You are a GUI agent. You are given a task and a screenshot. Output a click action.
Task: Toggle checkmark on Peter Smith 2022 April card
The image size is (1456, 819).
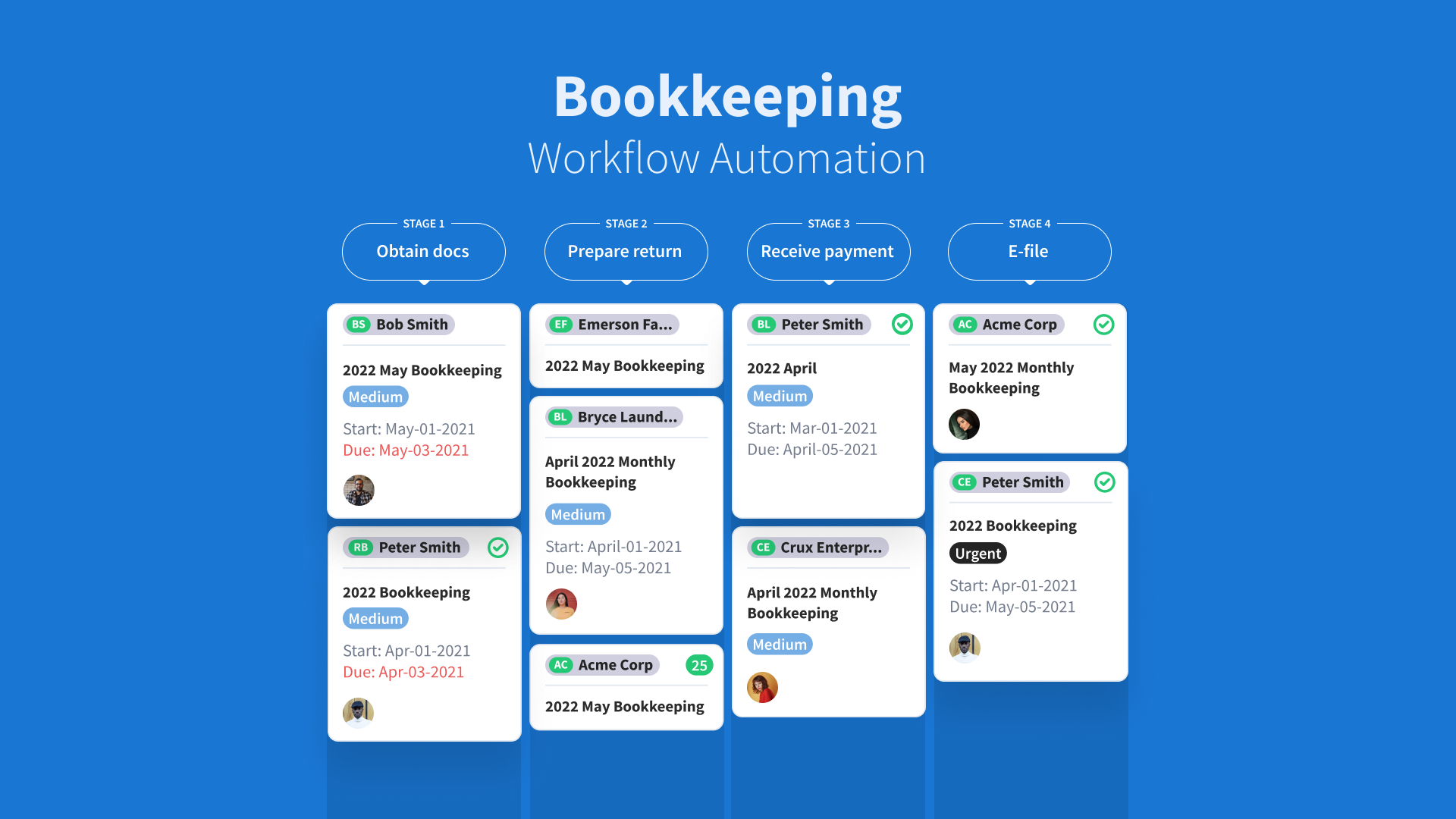coord(902,325)
